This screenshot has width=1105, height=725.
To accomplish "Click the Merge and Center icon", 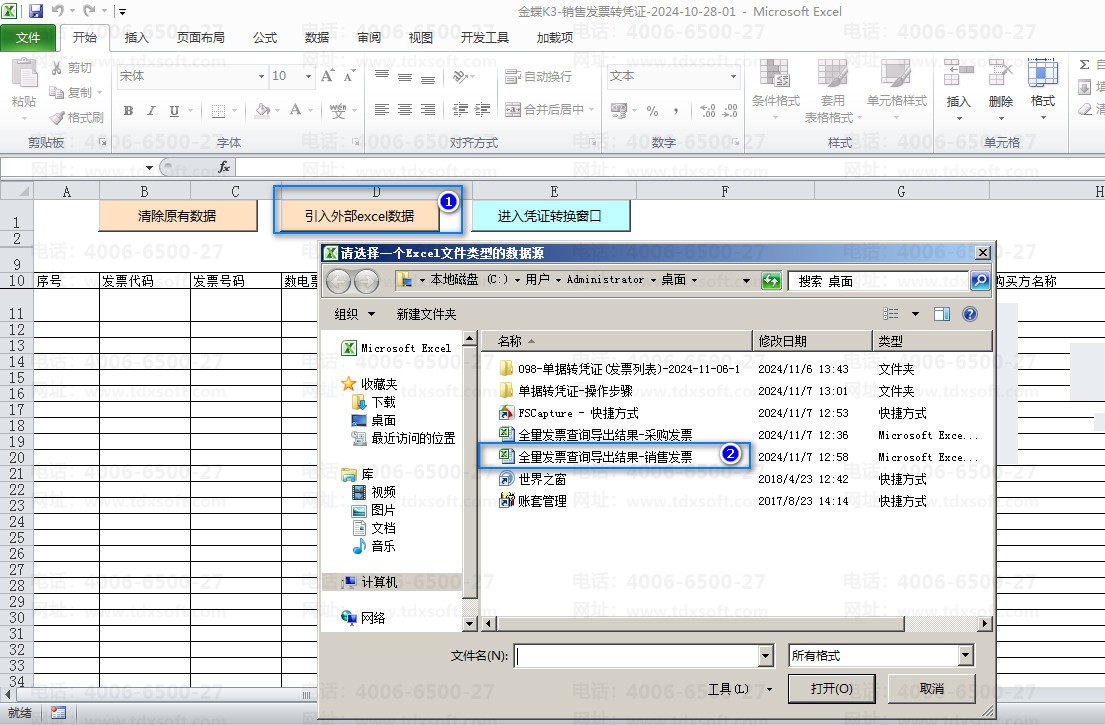I will tap(512, 109).
